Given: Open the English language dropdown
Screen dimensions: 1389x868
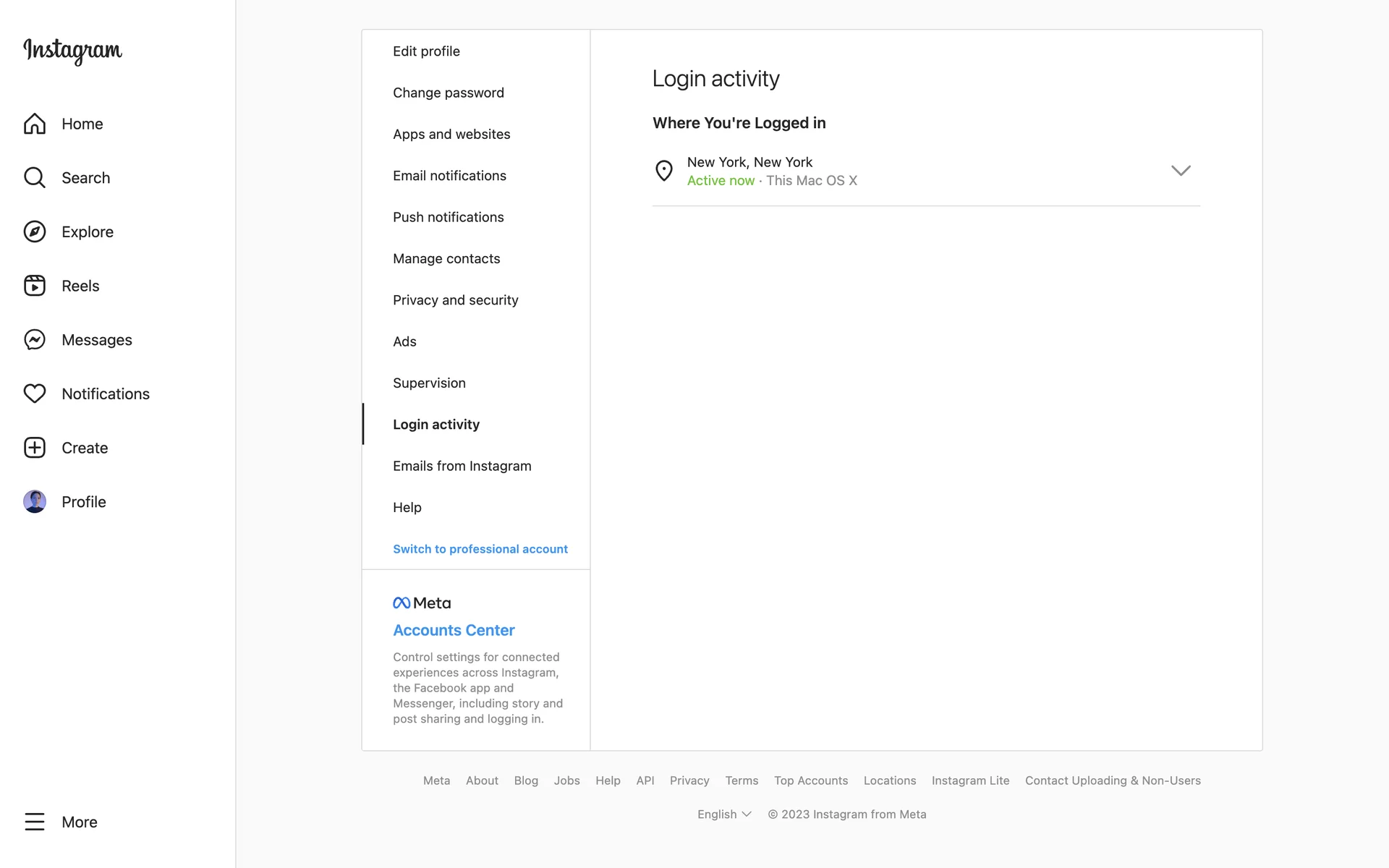Looking at the screenshot, I should click(723, 814).
